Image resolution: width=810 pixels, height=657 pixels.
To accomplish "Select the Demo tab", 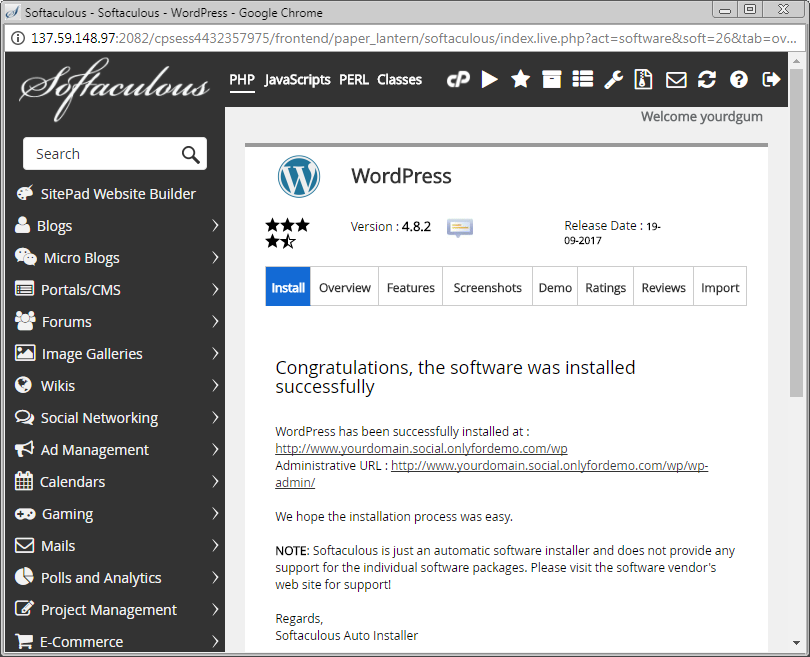I will (x=555, y=287).
